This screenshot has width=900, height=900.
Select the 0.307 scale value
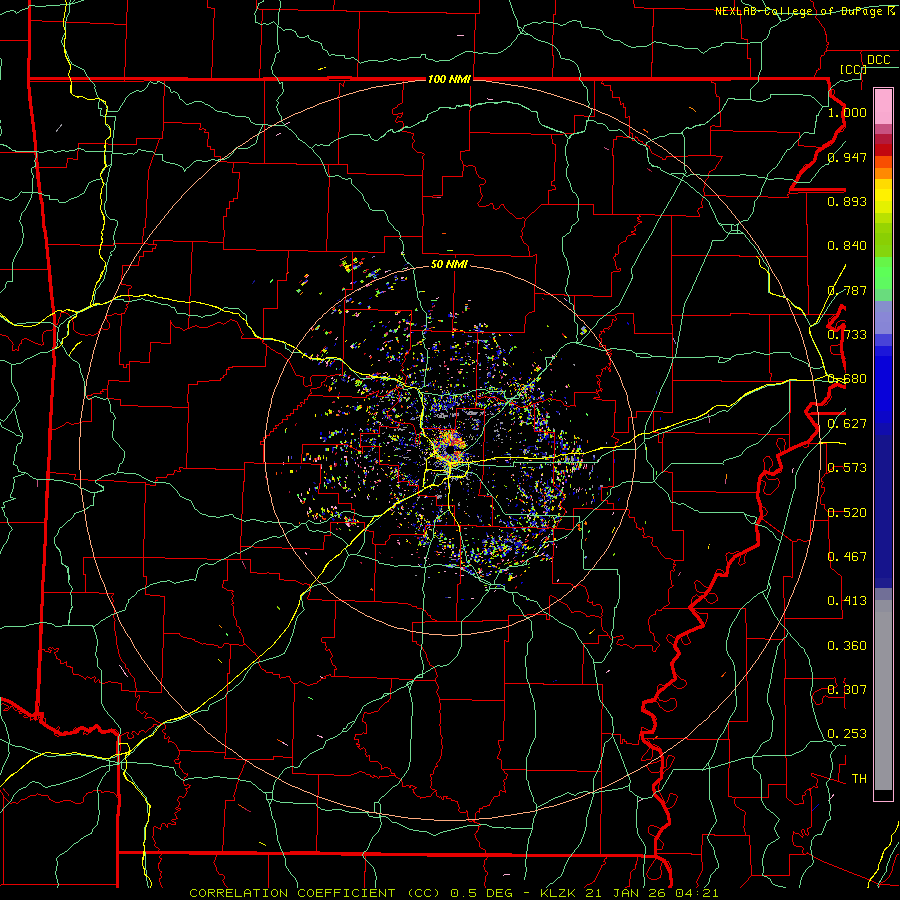(847, 690)
